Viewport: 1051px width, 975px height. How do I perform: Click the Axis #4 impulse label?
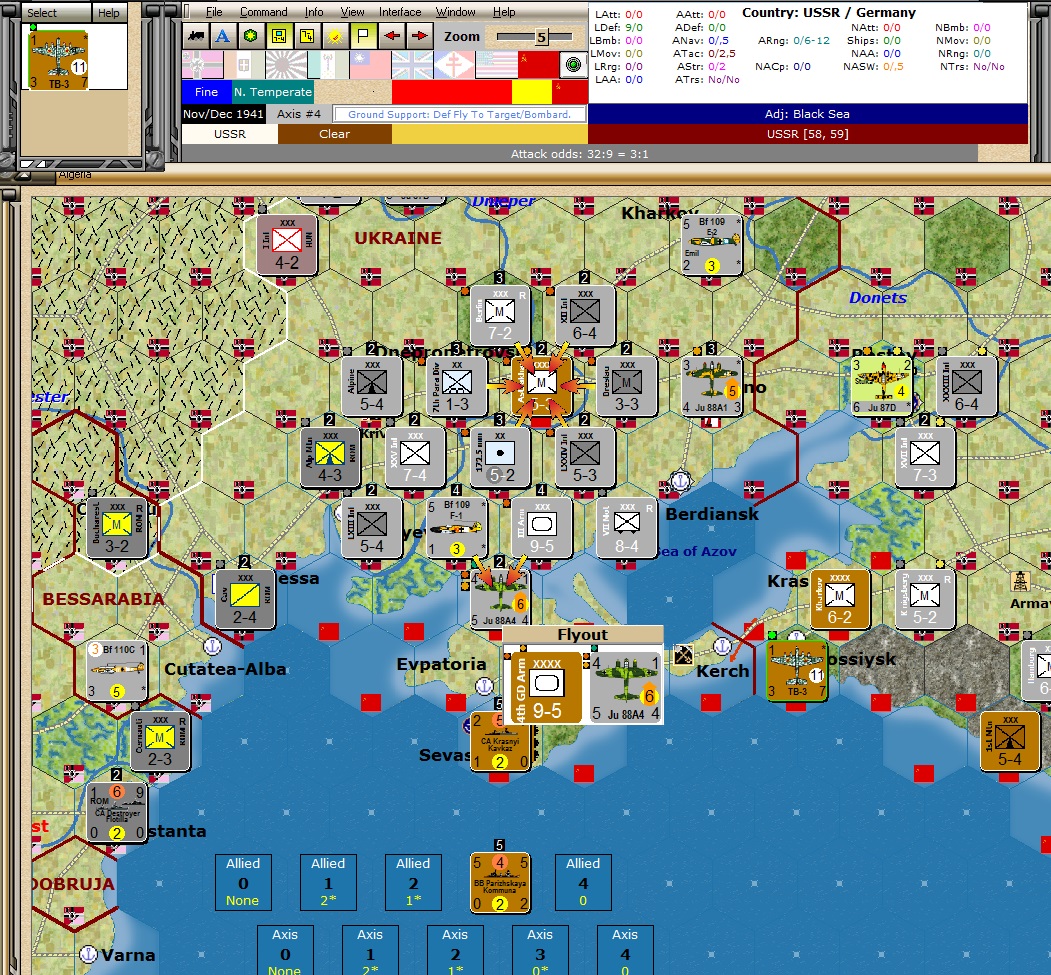299,114
